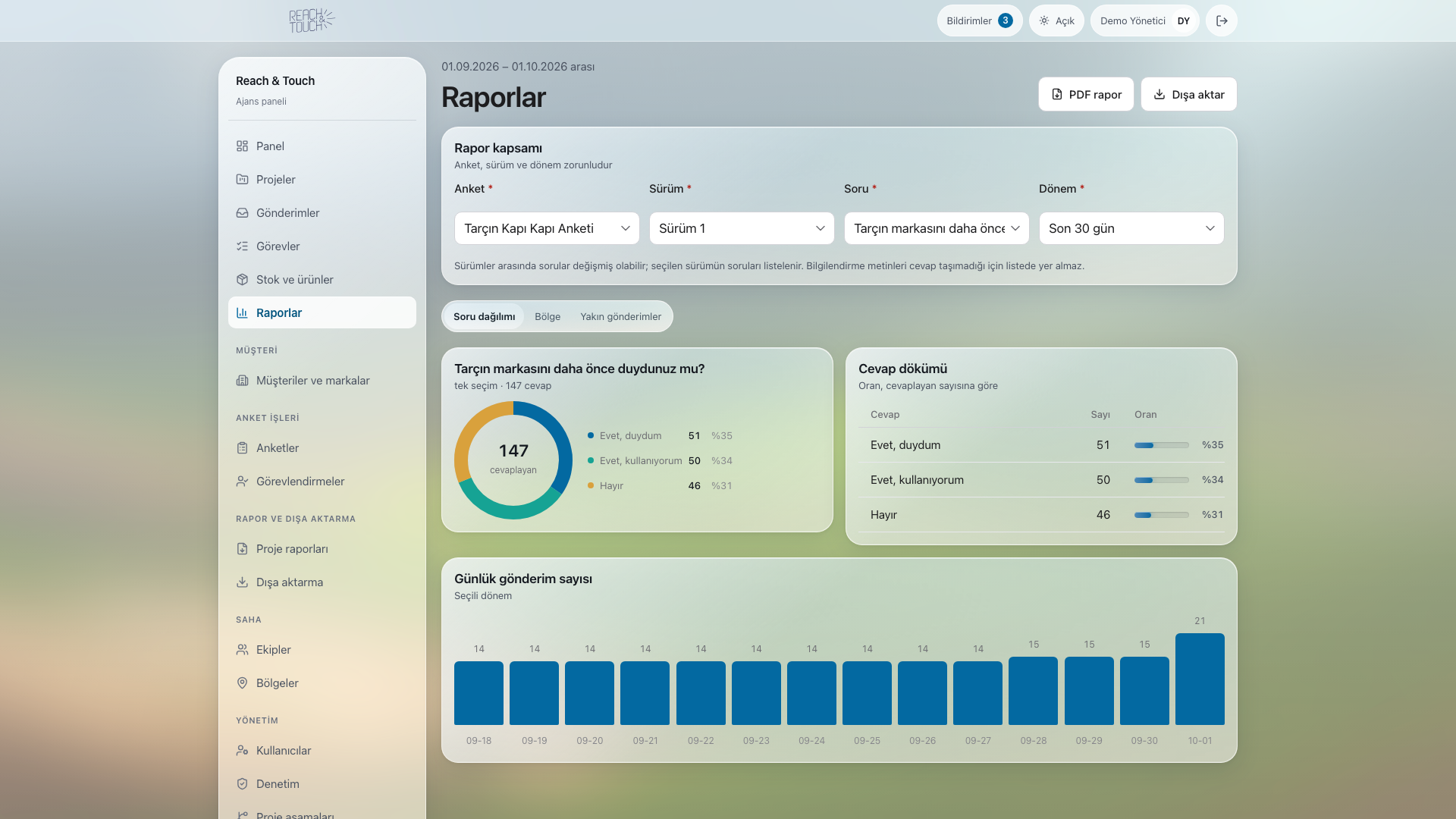Expand the Anket dropdown

click(547, 228)
